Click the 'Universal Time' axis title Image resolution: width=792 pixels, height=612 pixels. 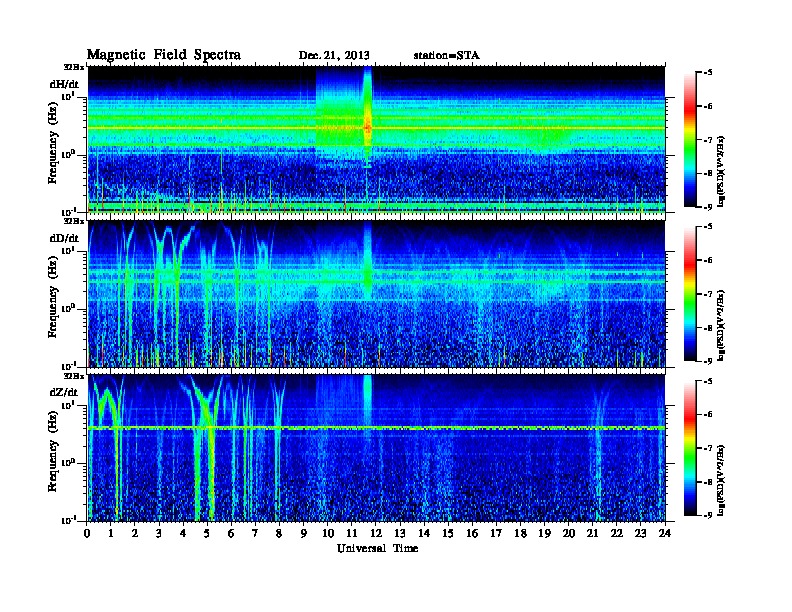pos(377,548)
